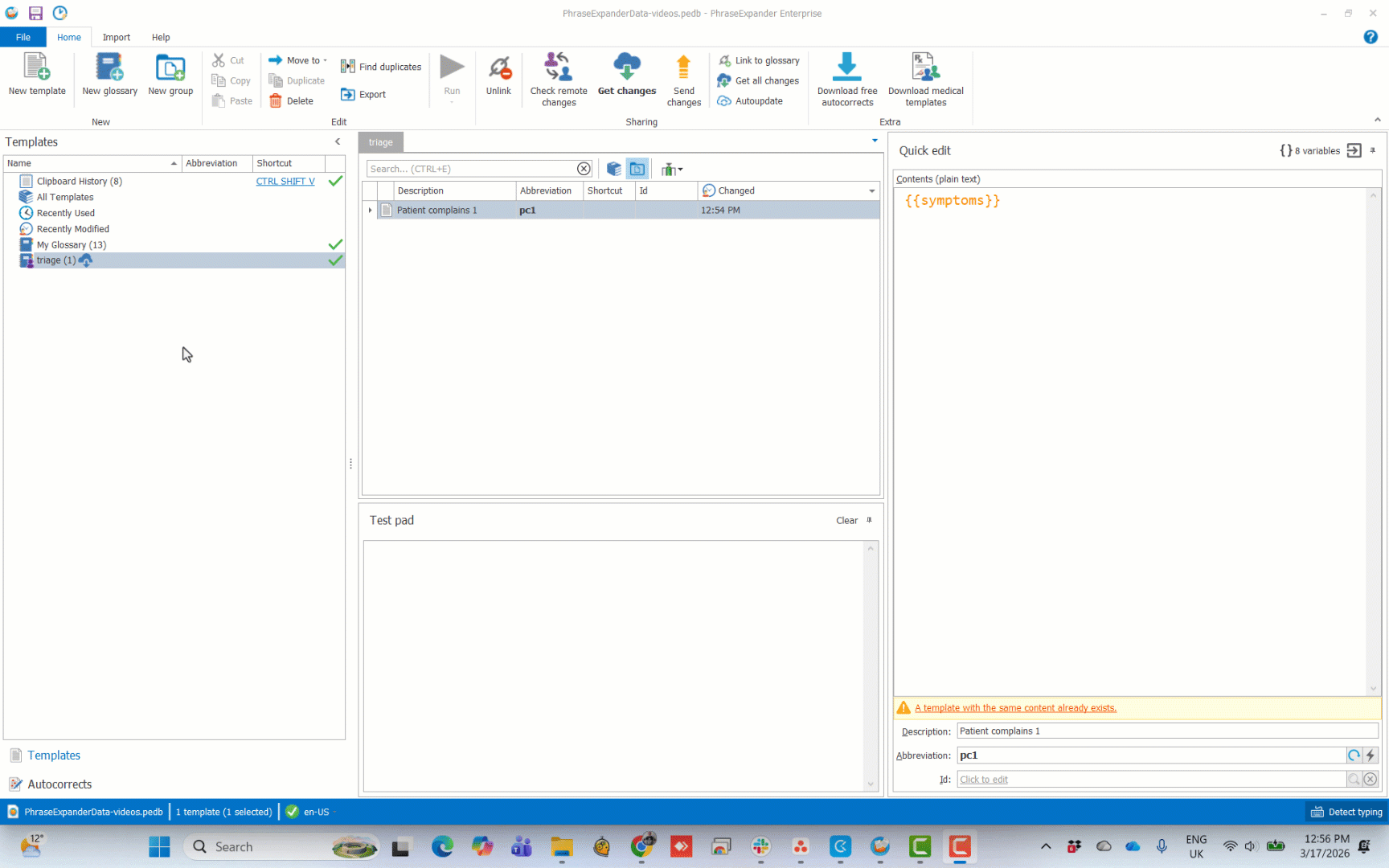Click Get changes cloud icon
Image resolution: width=1389 pixels, height=868 pixels.
[x=627, y=68]
